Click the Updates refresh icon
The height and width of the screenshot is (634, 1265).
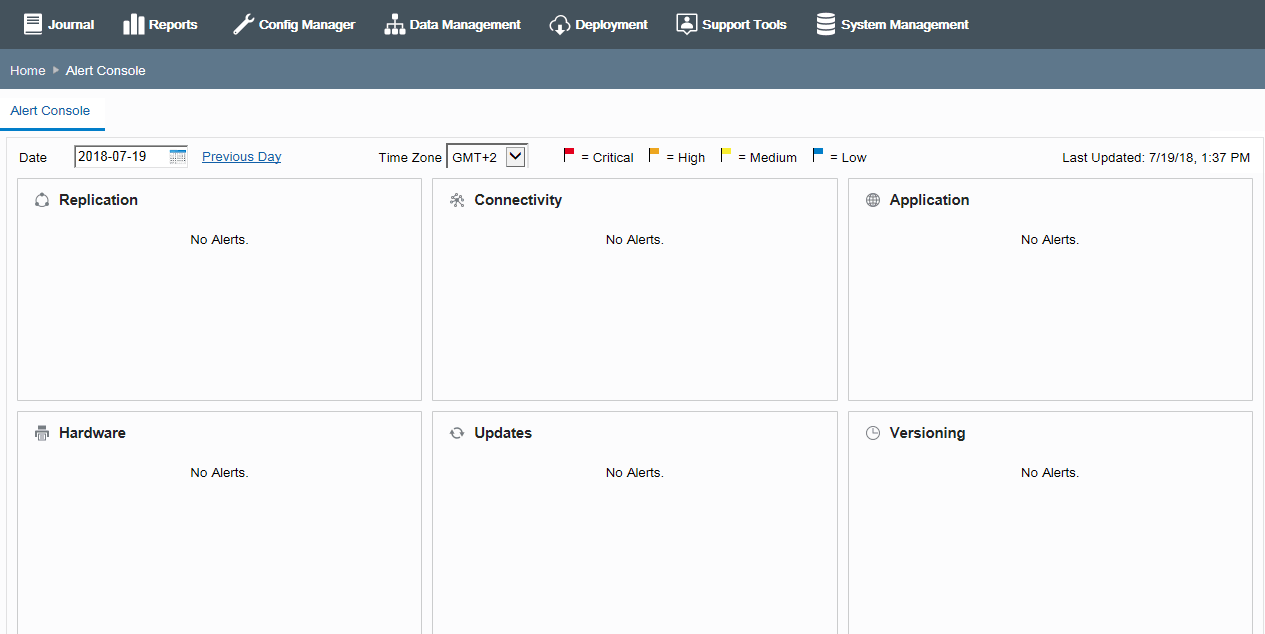(x=457, y=433)
